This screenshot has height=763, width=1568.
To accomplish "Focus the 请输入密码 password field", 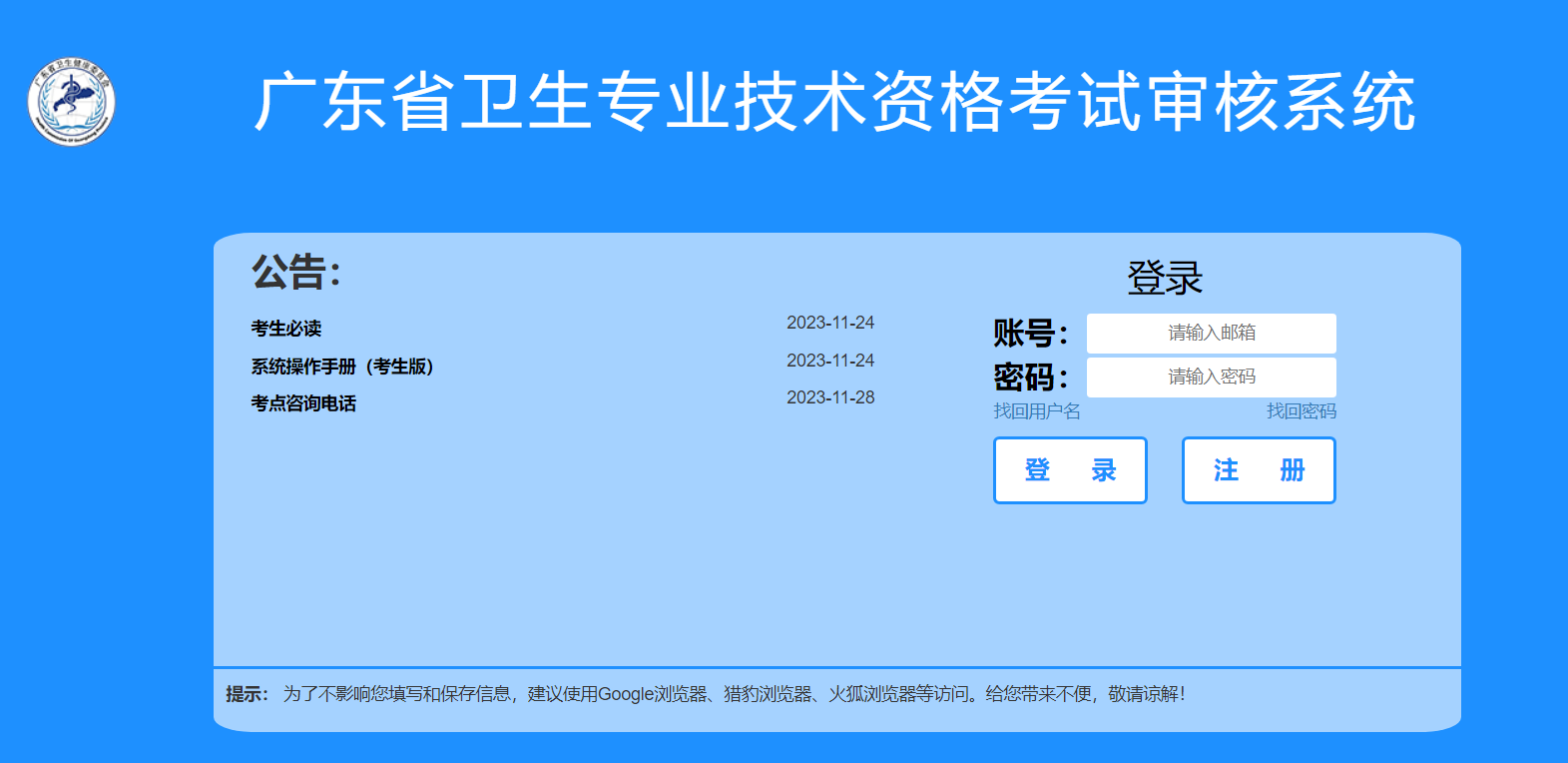I will [1211, 378].
